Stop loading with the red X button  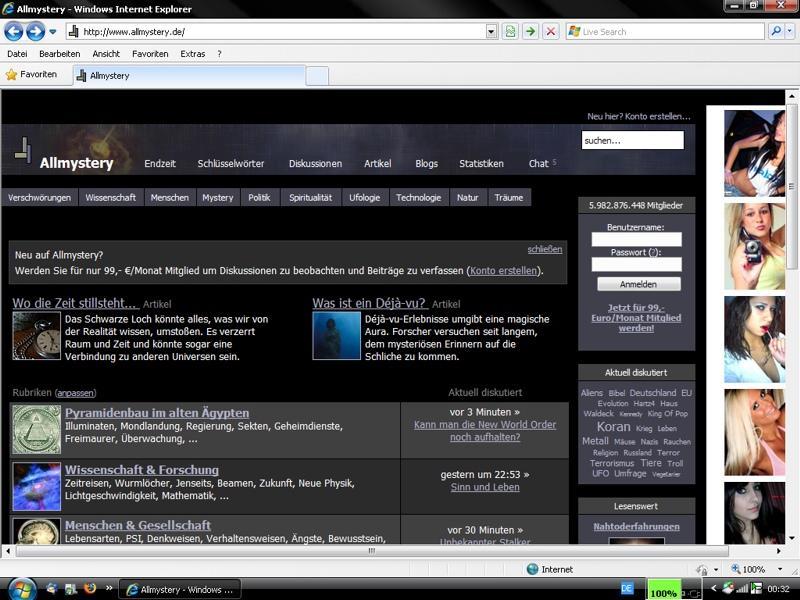(551, 32)
